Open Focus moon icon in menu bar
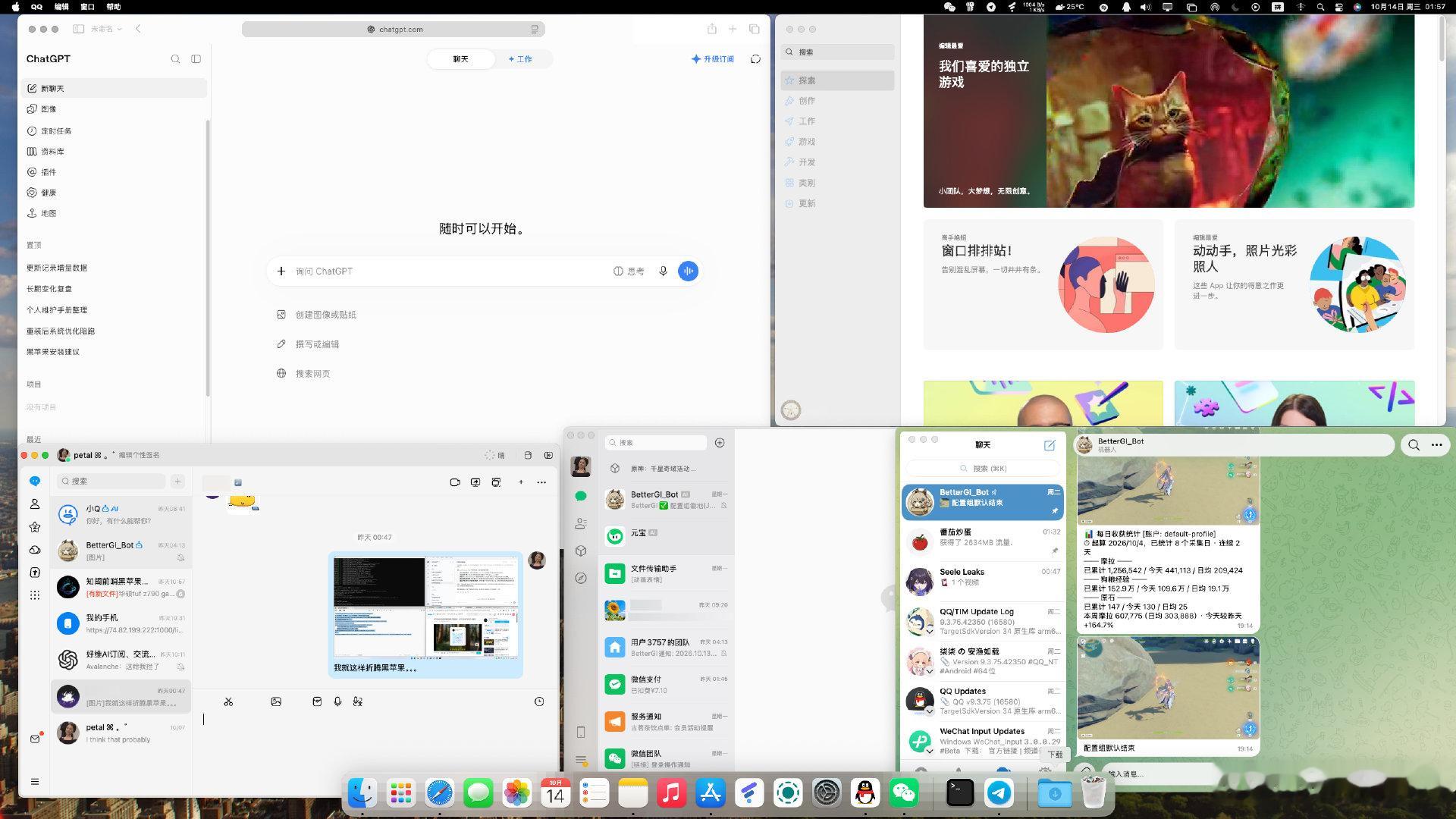 pos(1236,7)
